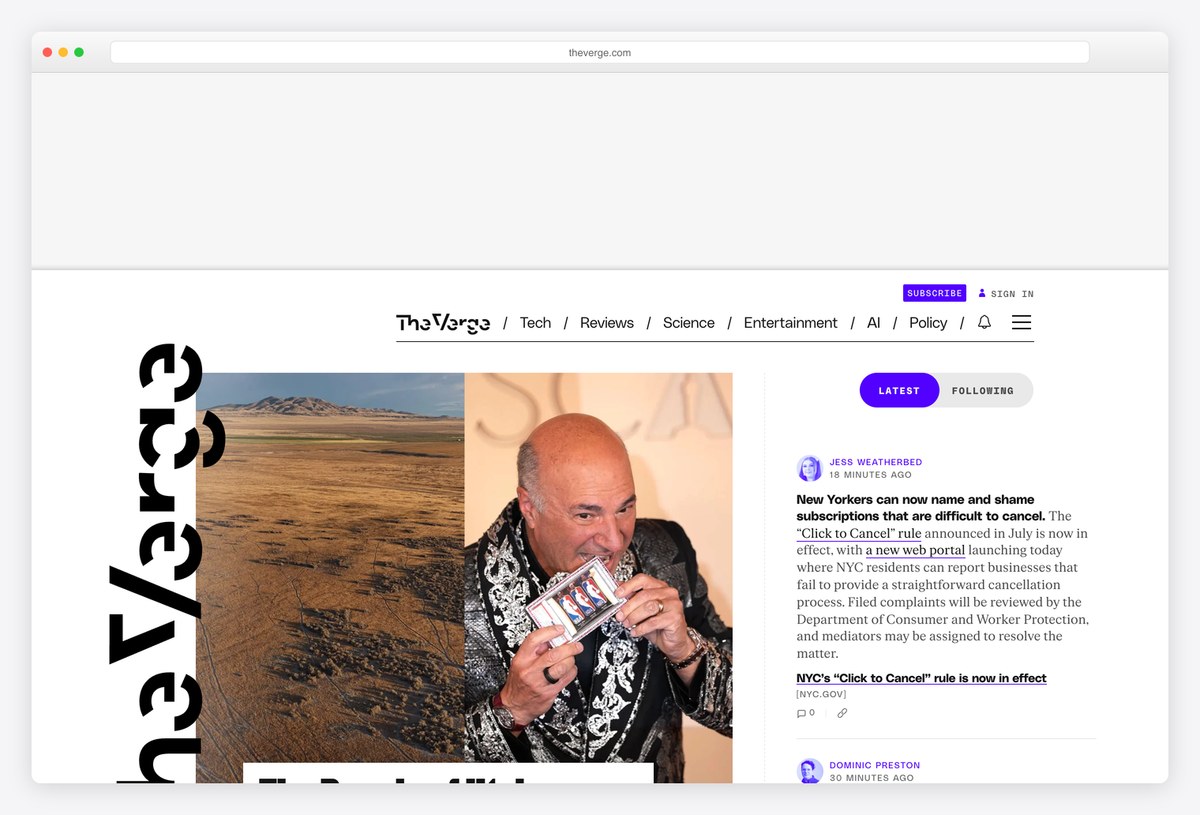Navigate to the AI section
Viewport: 1200px width, 815px height.
point(874,322)
